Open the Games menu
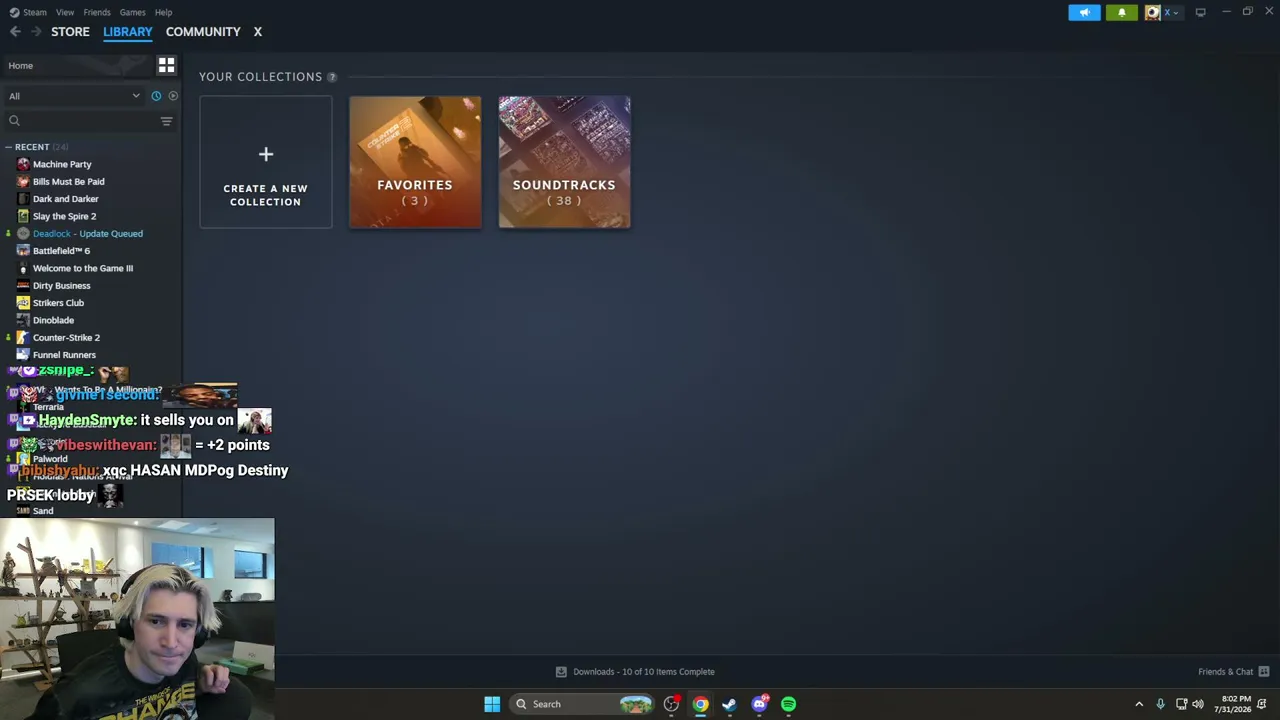 pyautogui.click(x=133, y=12)
